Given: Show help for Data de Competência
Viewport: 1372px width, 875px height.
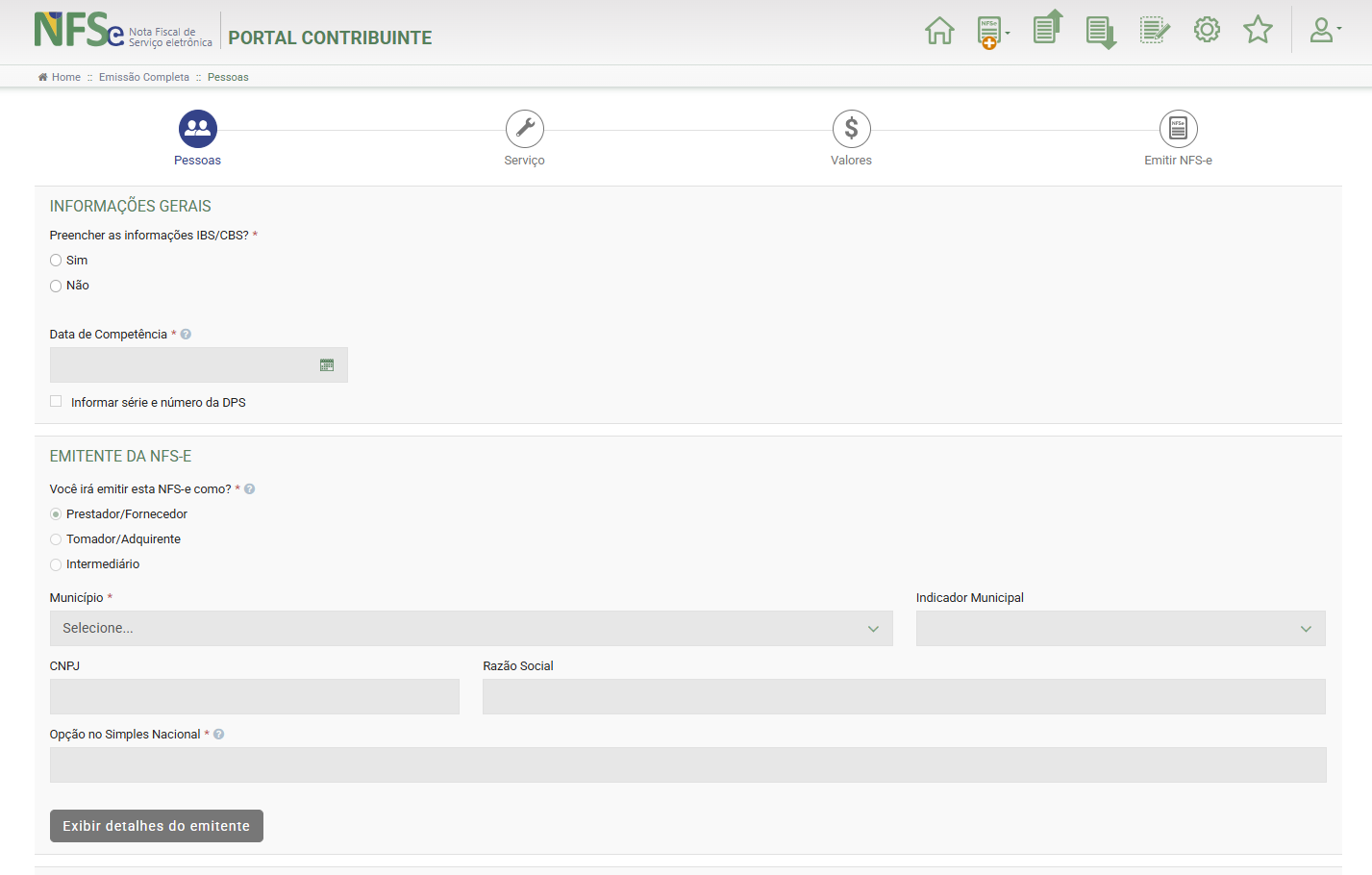Looking at the screenshot, I should coord(186,335).
